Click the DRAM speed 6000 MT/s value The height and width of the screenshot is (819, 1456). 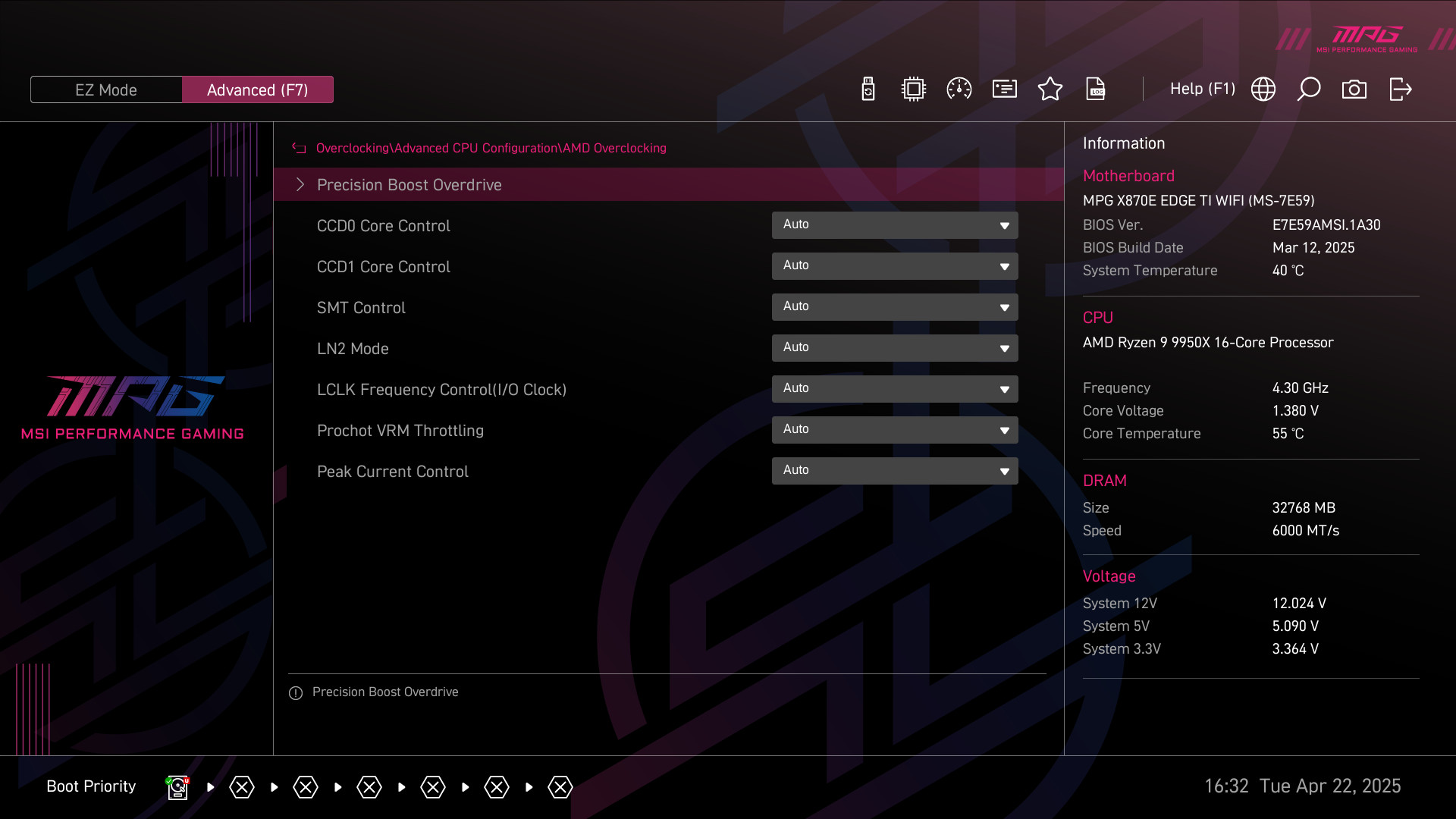coord(1306,531)
